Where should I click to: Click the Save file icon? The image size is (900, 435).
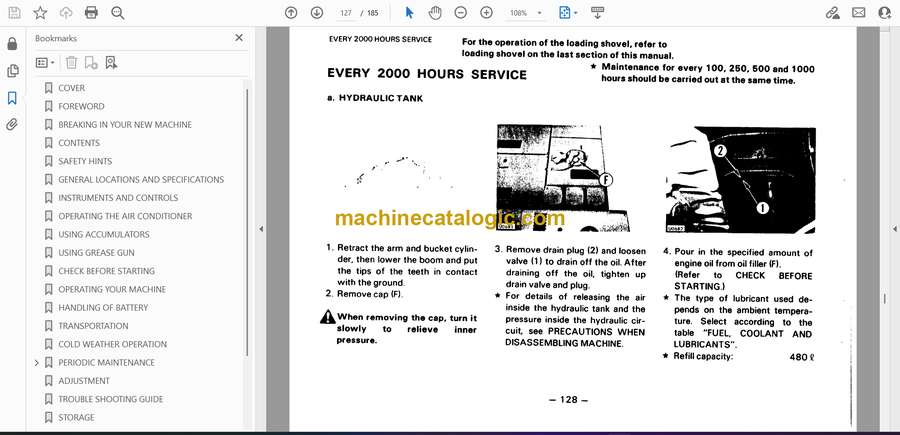coord(14,13)
